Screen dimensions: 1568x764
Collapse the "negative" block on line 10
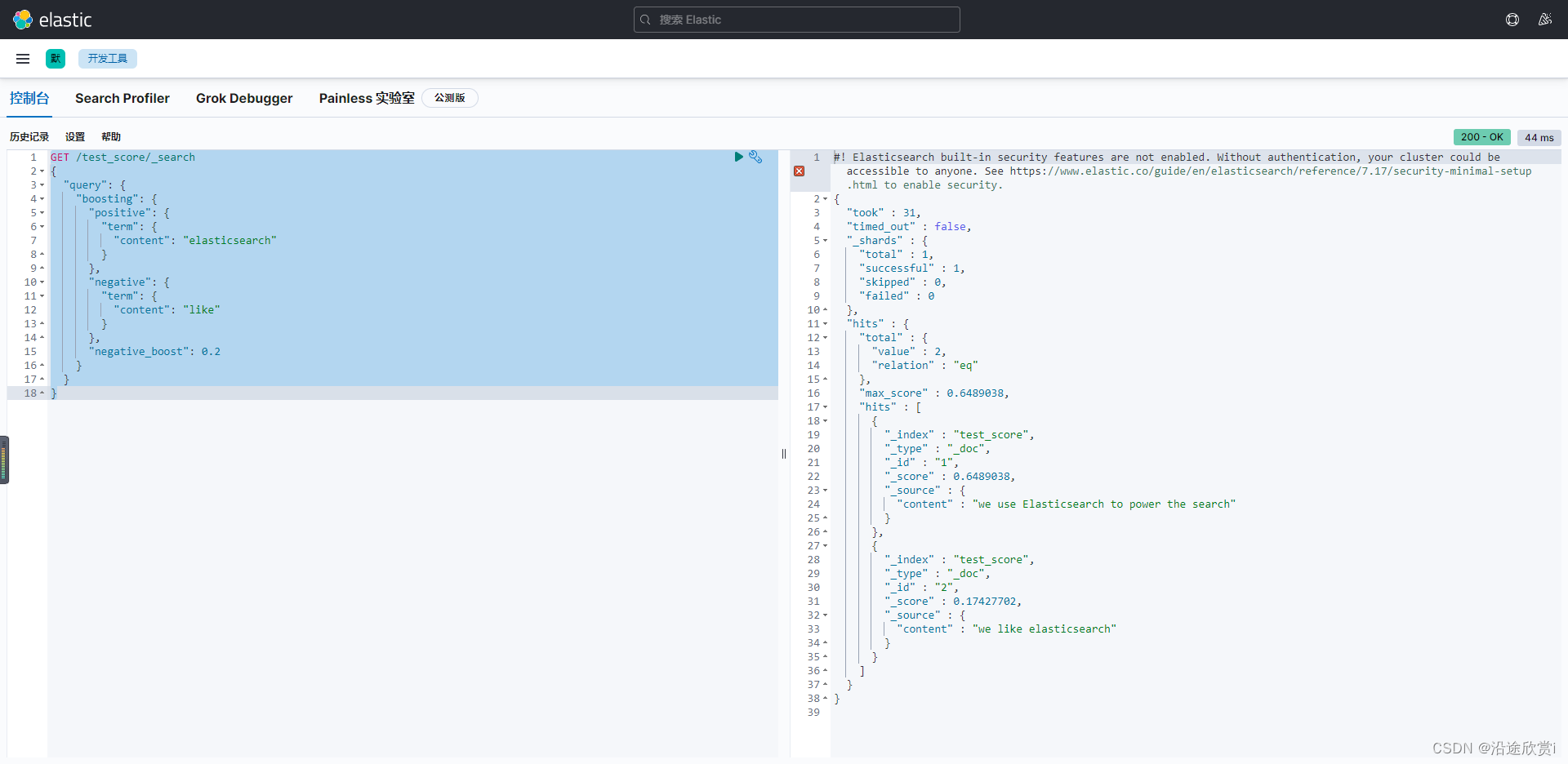42,282
